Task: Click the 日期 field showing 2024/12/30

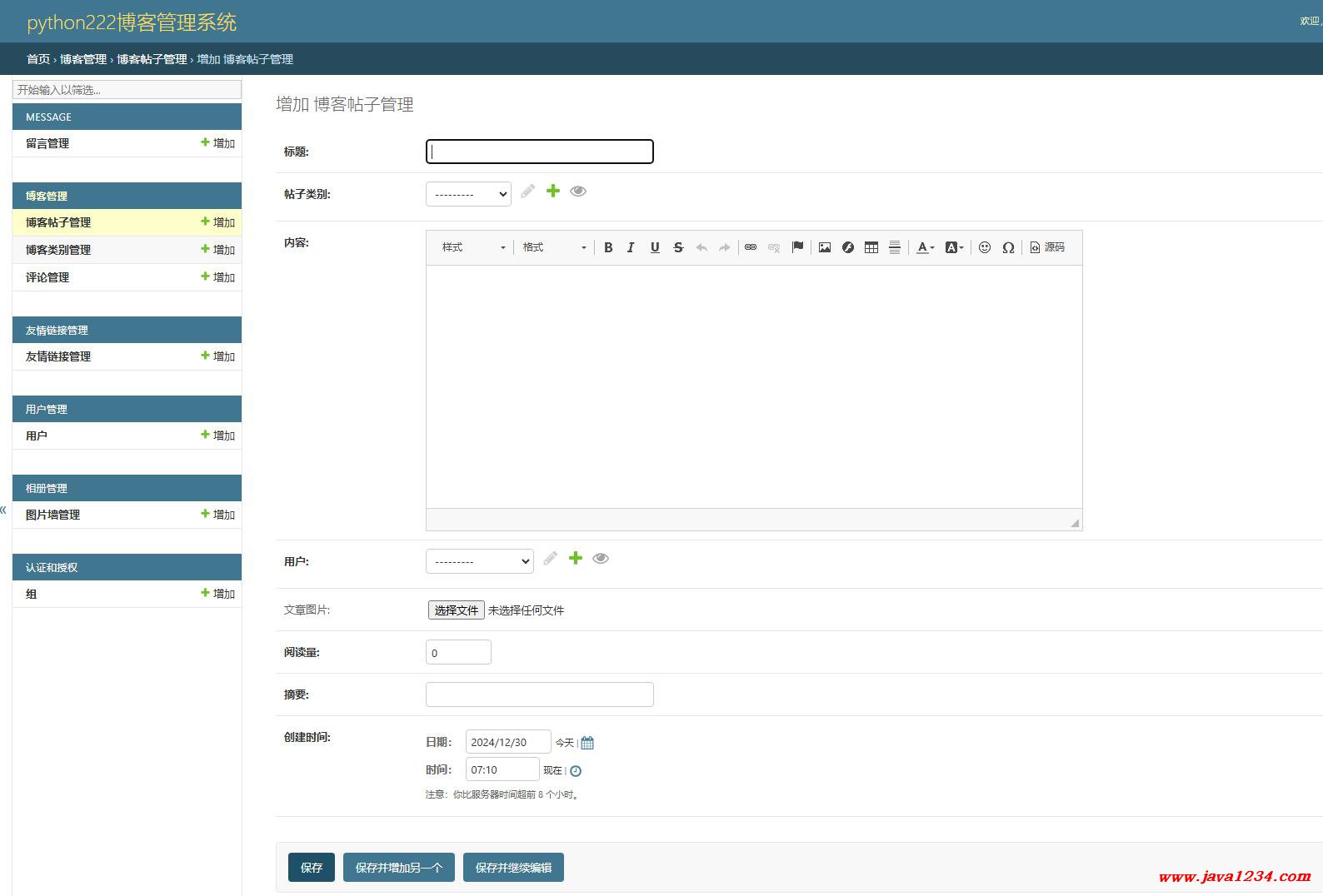Action: [508, 742]
